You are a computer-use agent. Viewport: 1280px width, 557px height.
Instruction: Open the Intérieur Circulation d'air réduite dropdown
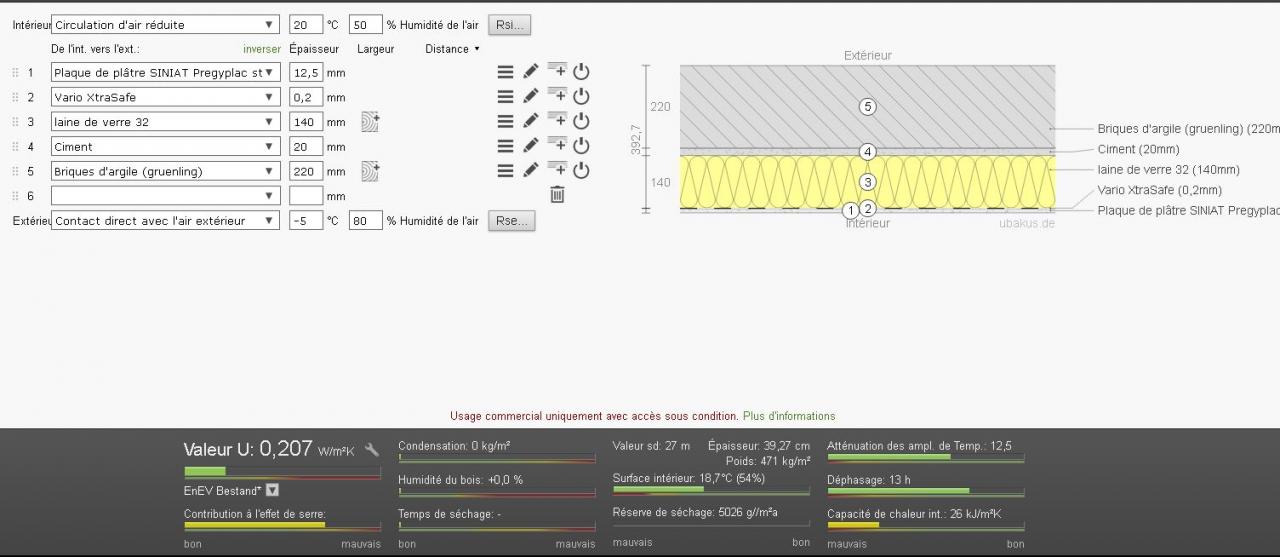click(165, 25)
